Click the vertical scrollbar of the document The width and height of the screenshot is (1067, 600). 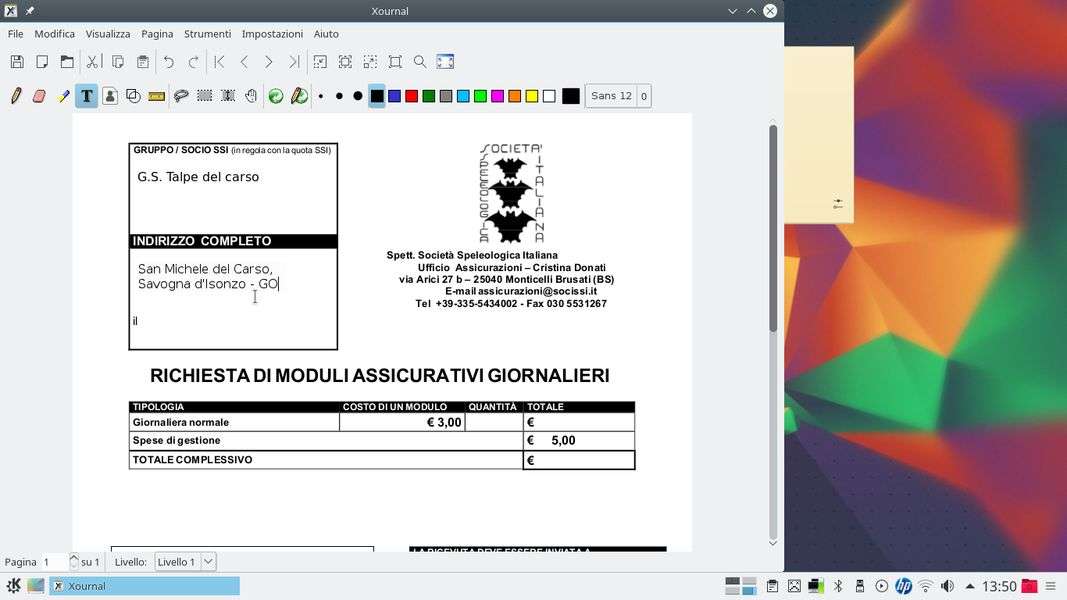point(773,229)
